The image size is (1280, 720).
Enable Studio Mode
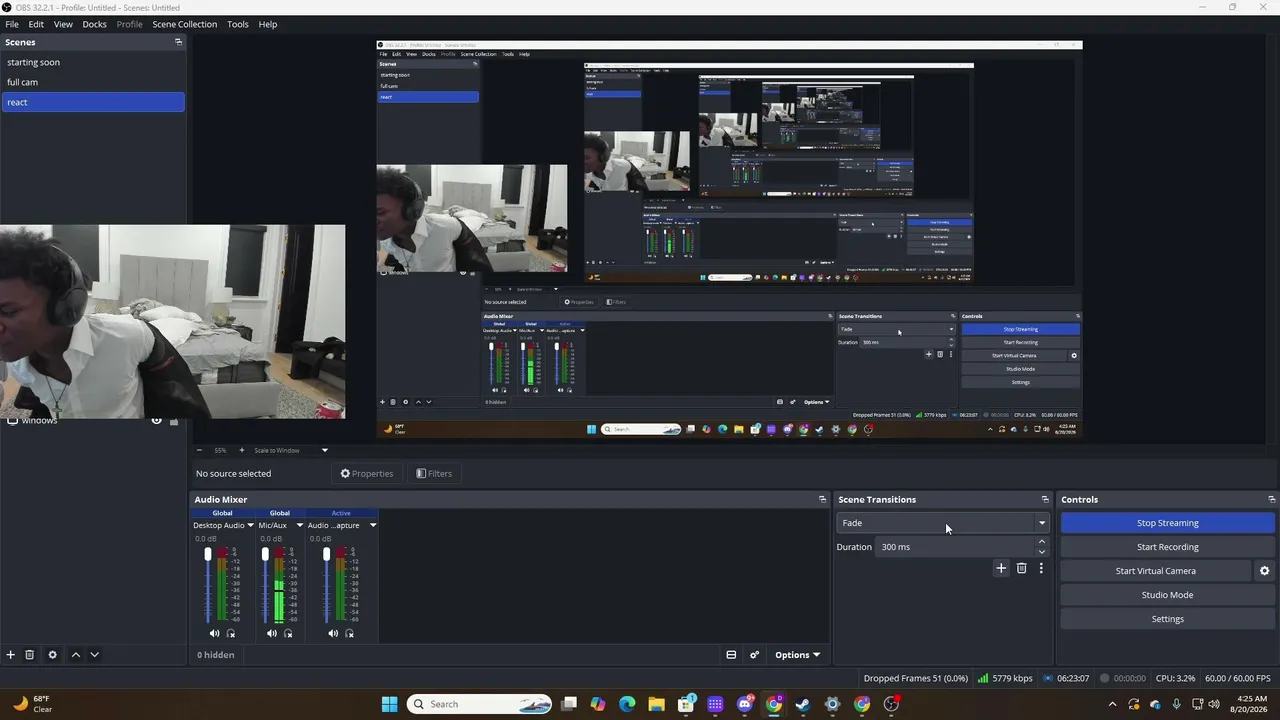1167,595
